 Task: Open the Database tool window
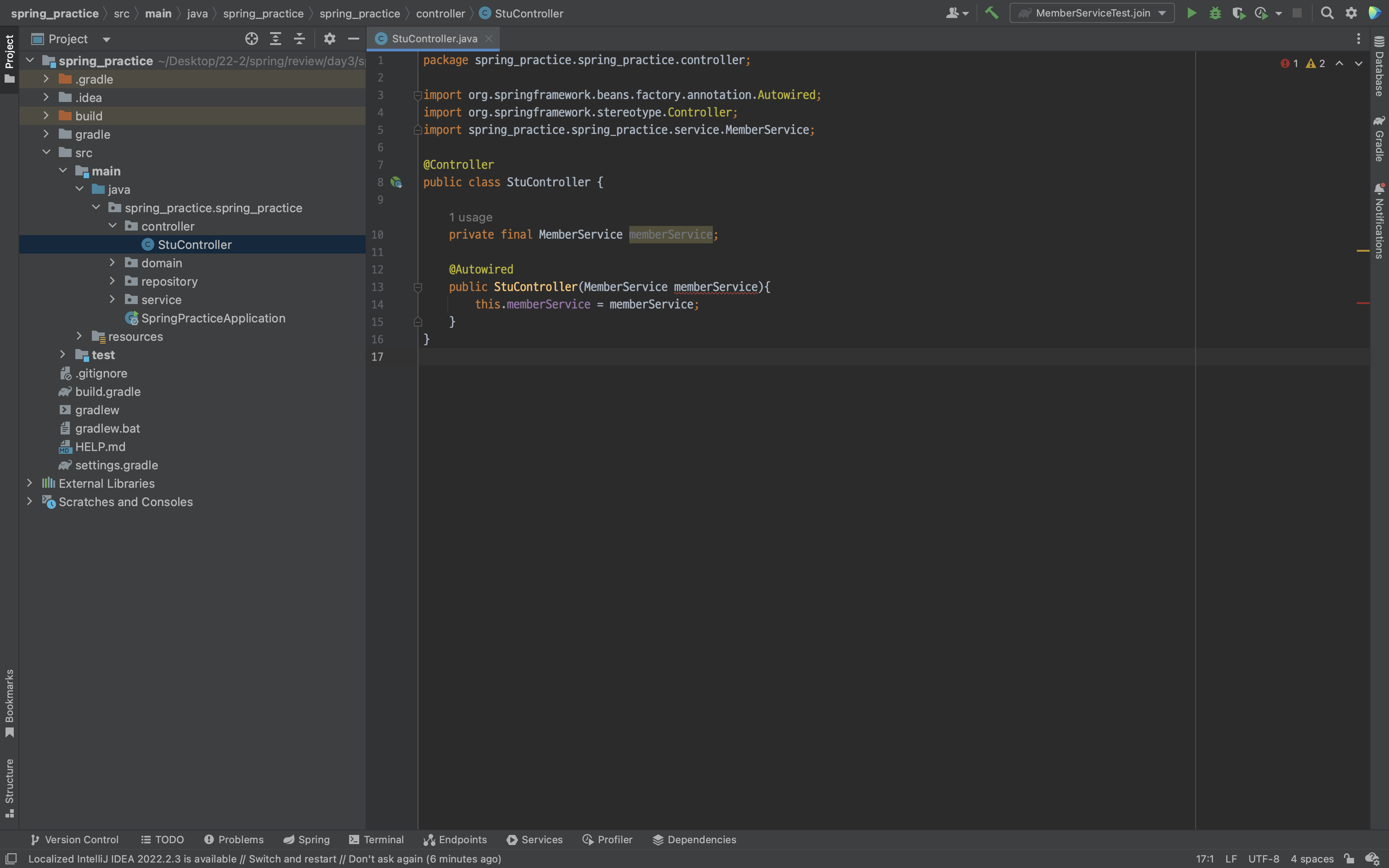click(1379, 66)
